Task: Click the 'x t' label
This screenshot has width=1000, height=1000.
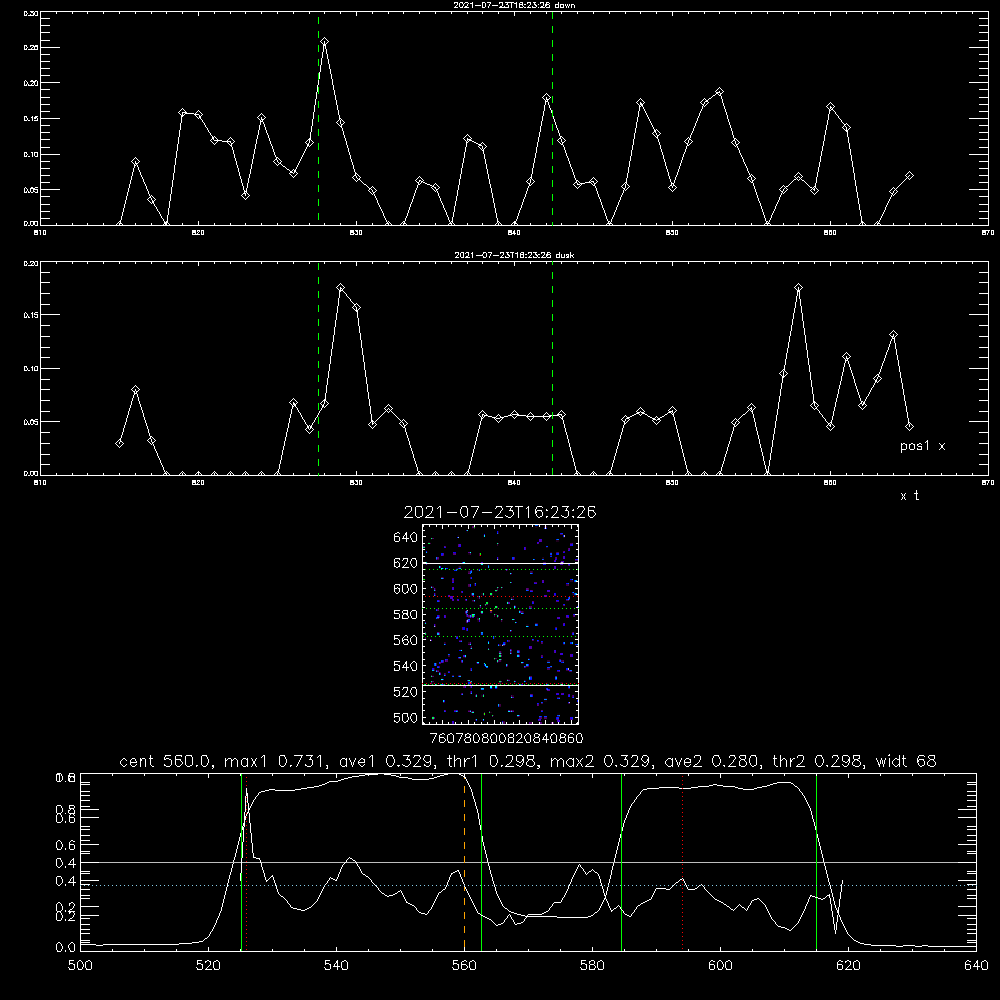Action: click(x=909, y=496)
